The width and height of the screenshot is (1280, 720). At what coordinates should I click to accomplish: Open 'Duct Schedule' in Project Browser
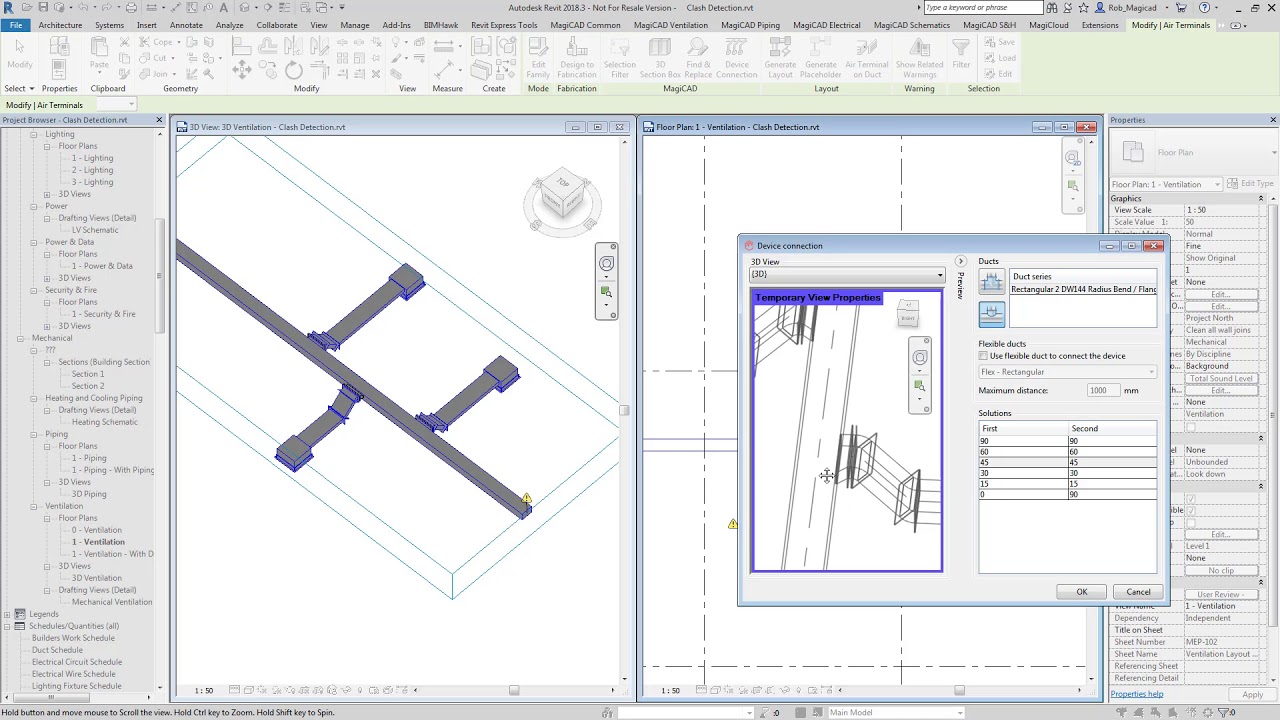(x=57, y=650)
